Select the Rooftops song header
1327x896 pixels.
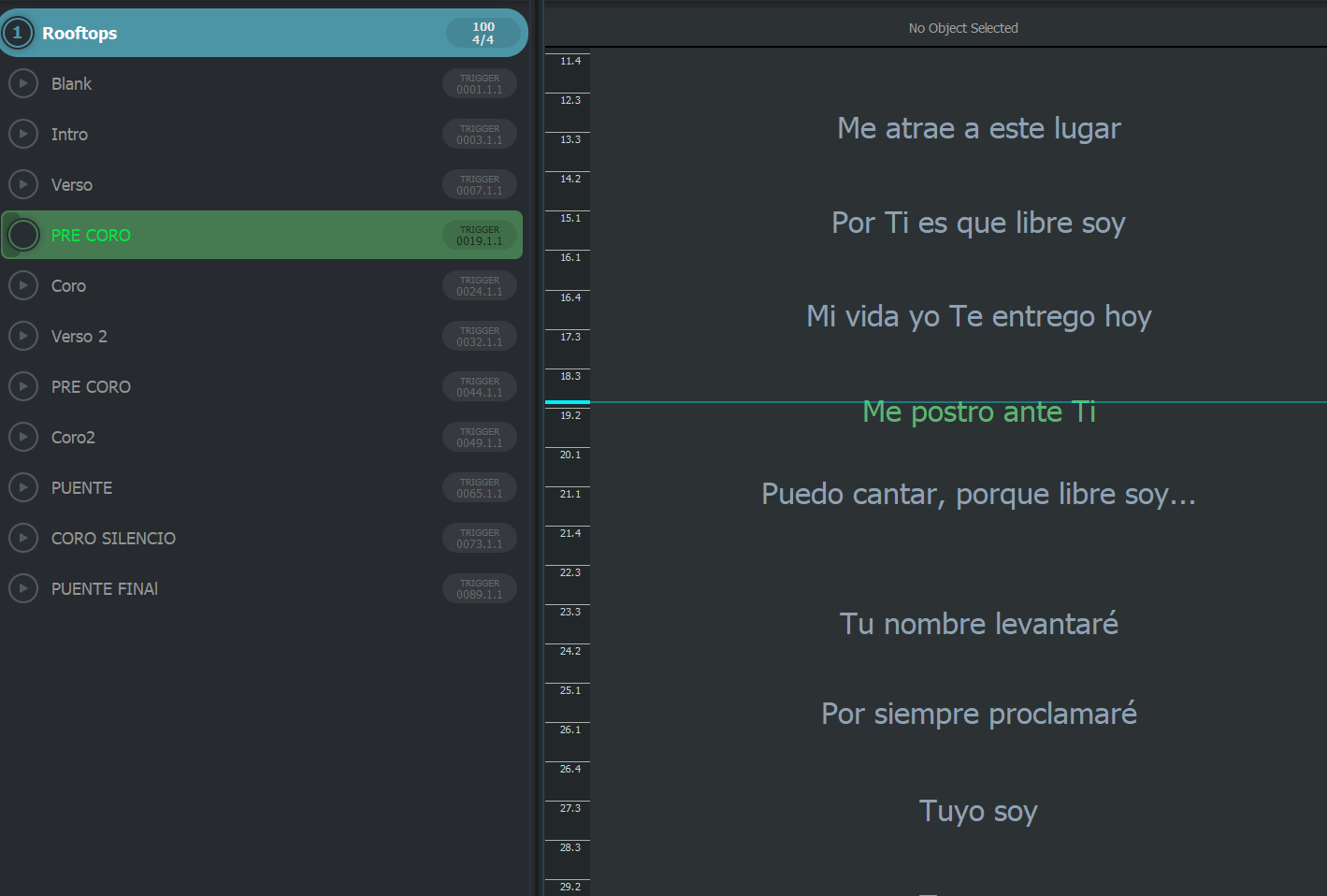pyautogui.click(x=234, y=33)
